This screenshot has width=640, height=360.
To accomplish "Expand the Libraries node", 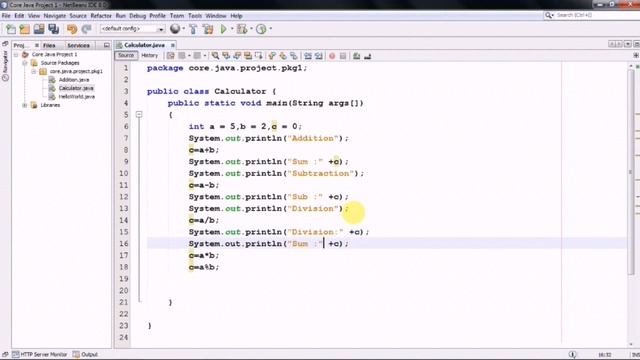I will tap(25, 105).
